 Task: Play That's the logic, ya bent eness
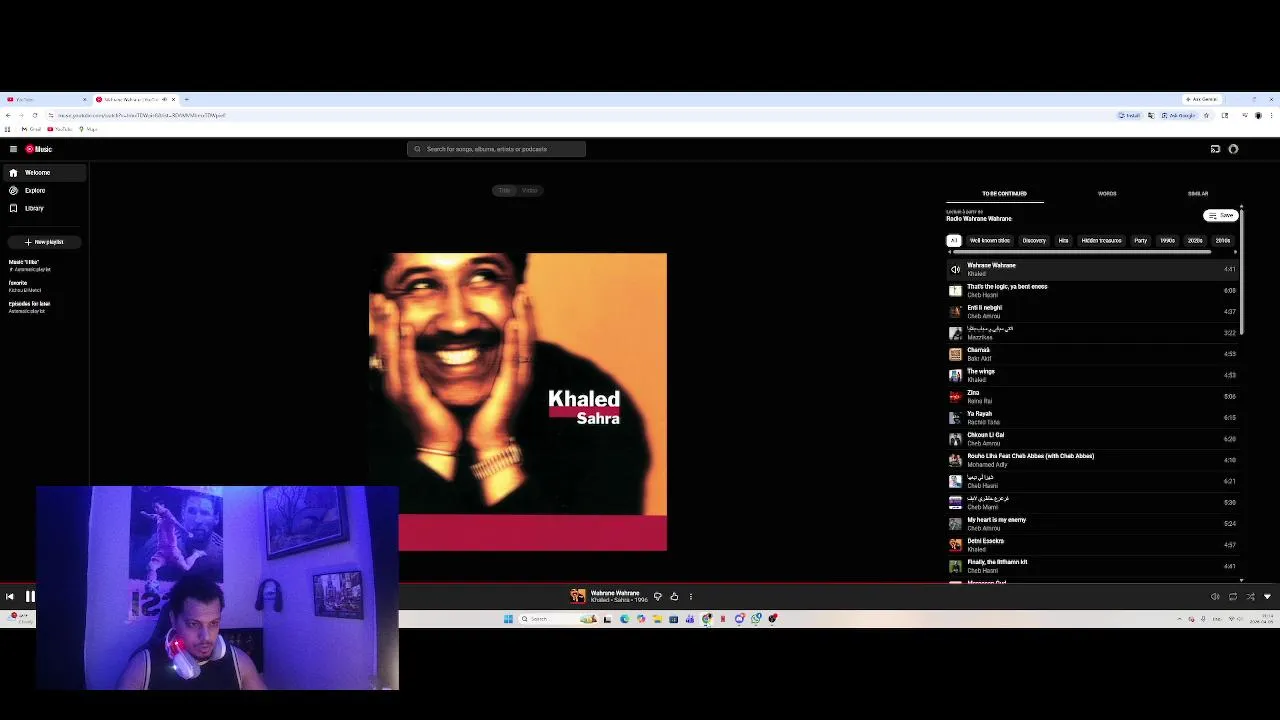coord(1092,291)
